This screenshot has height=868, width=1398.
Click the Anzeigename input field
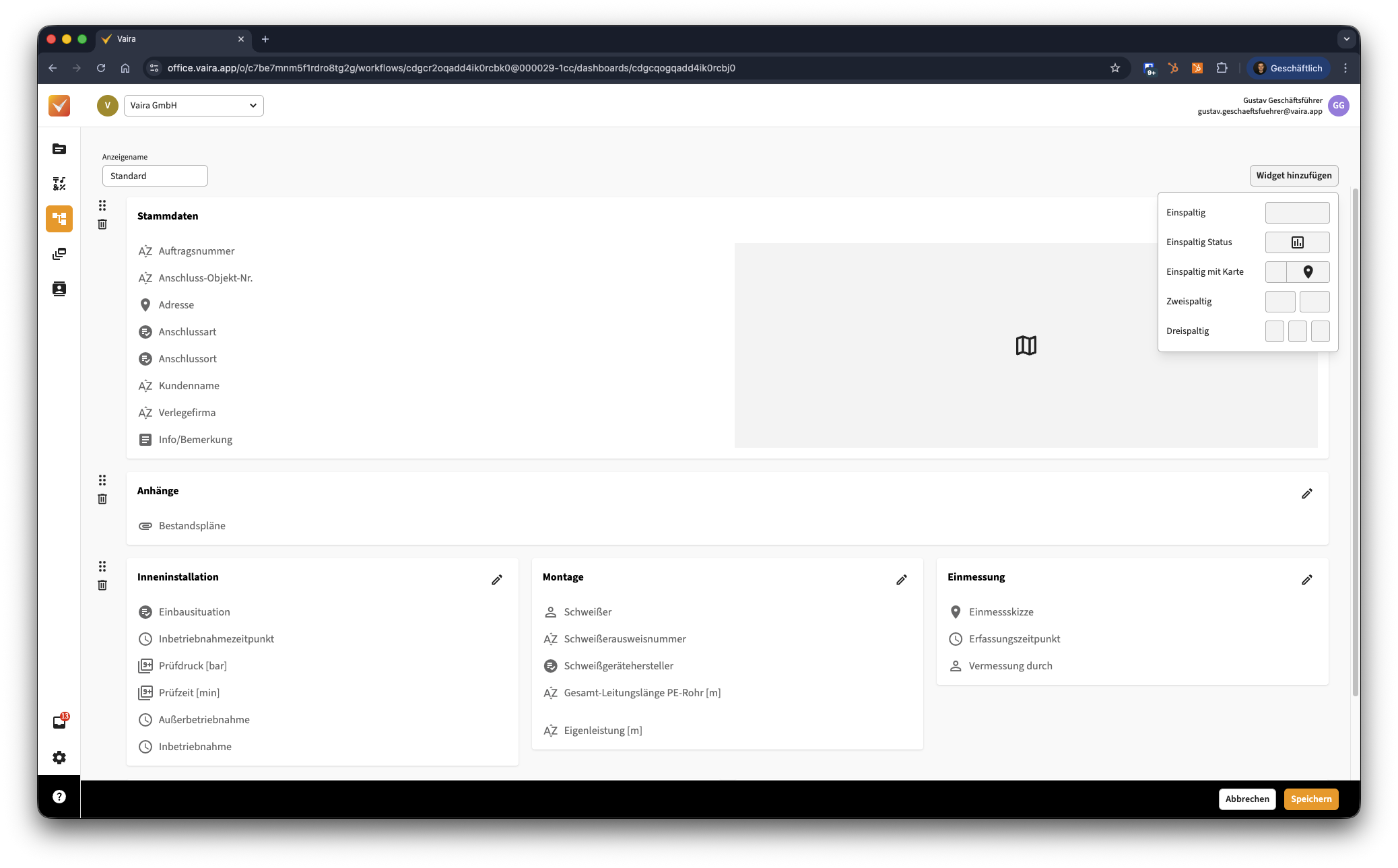(155, 176)
